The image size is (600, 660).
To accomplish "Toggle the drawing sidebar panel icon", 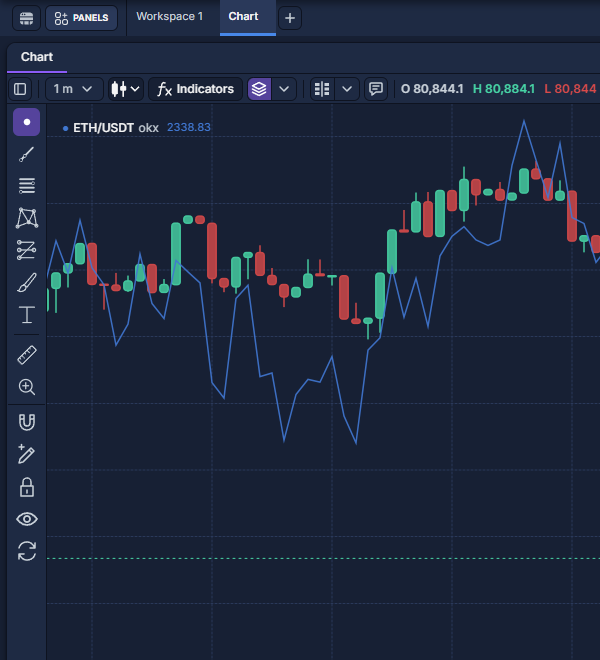I will (x=20, y=89).
